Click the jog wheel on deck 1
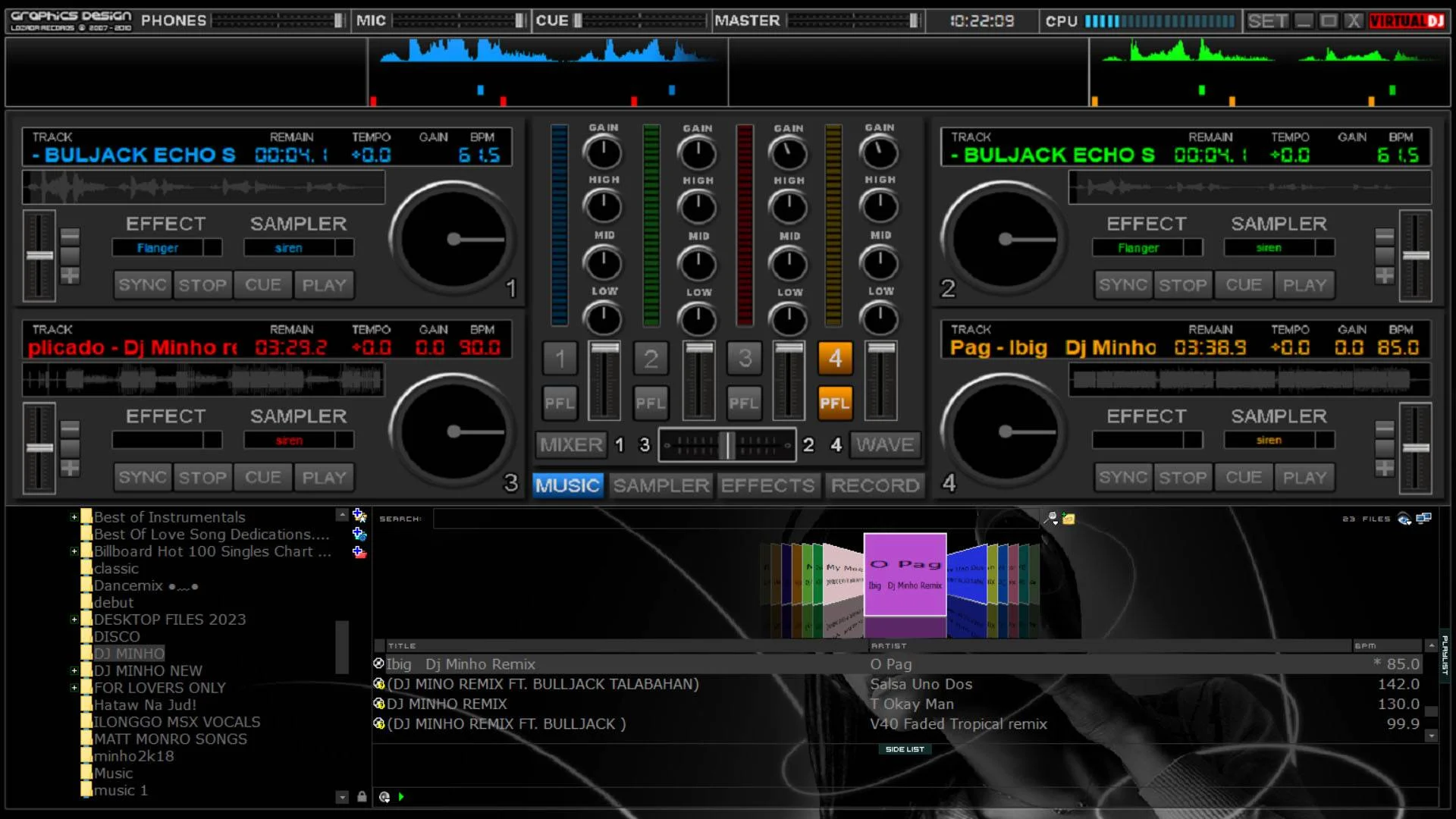Image resolution: width=1456 pixels, height=819 pixels. pyautogui.click(x=453, y=240)
